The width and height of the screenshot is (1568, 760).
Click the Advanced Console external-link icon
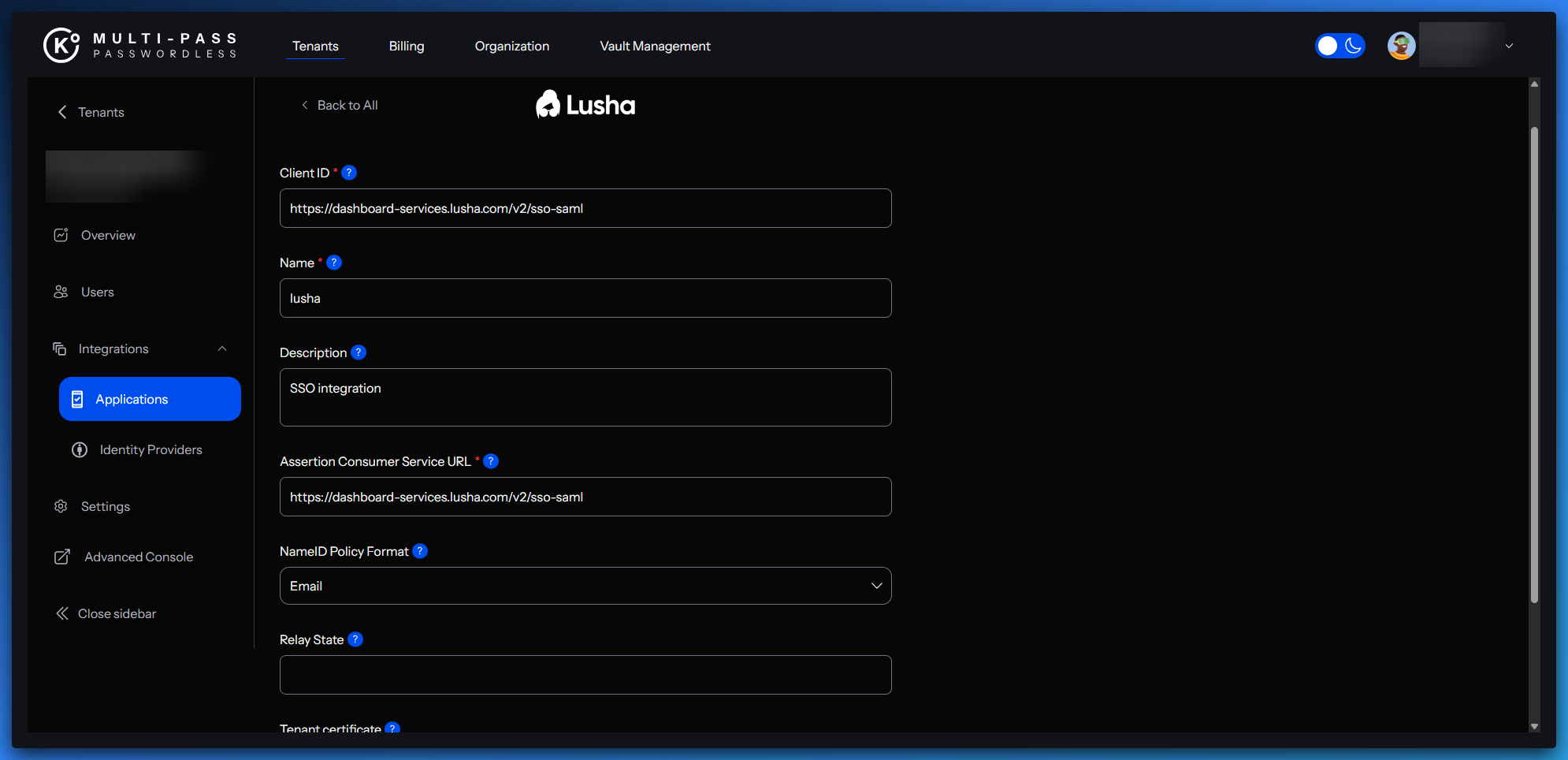62,557
